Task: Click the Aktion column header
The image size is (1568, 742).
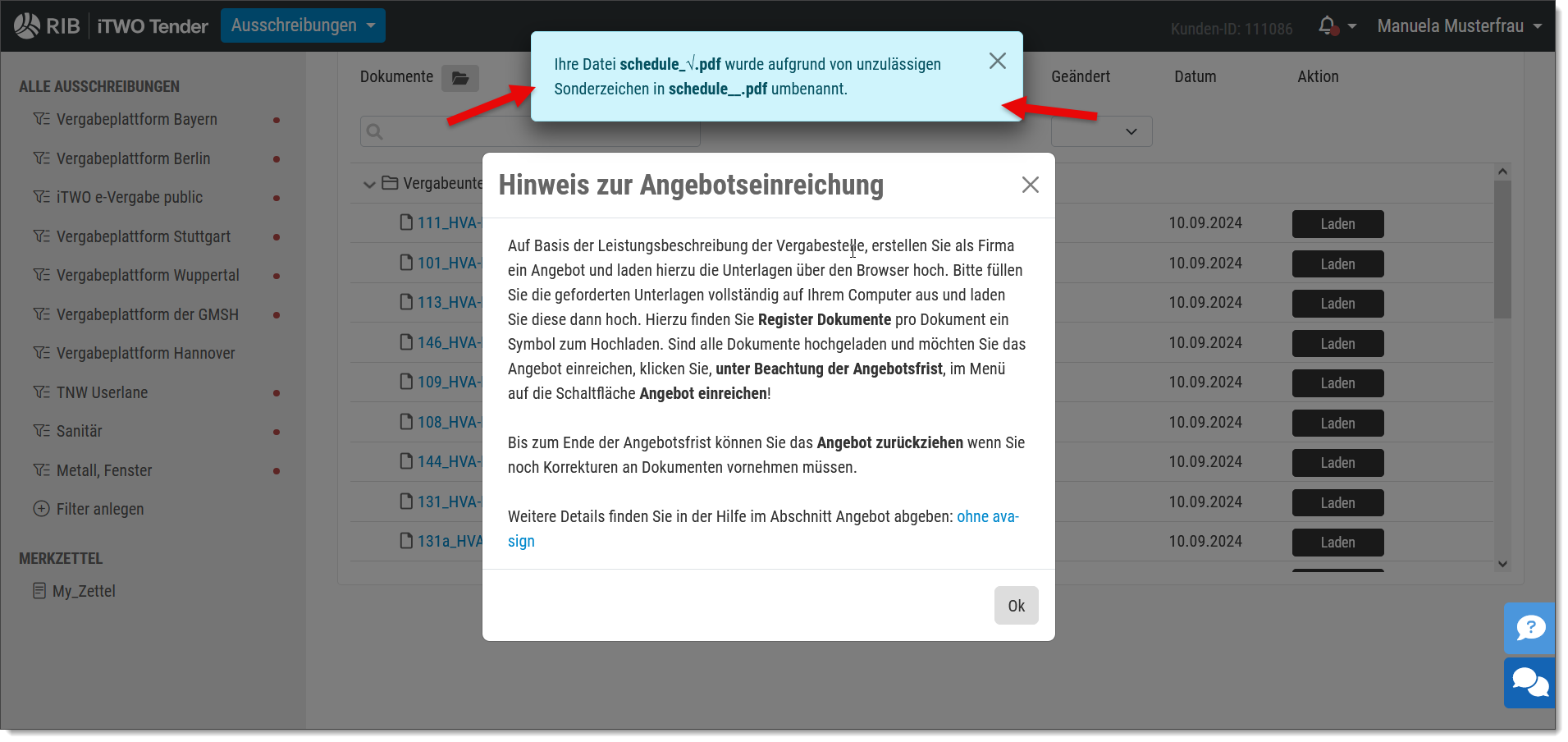Action: pos(1318,76)
